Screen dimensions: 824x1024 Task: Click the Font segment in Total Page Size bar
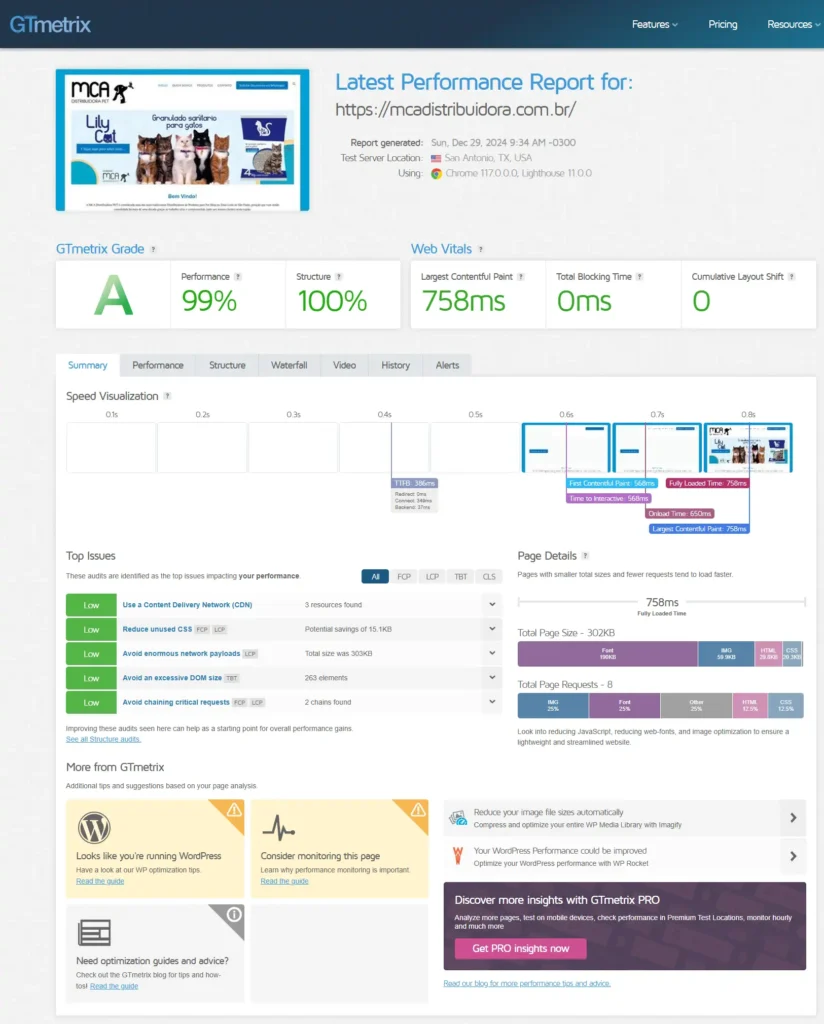[x=607, y=654]
